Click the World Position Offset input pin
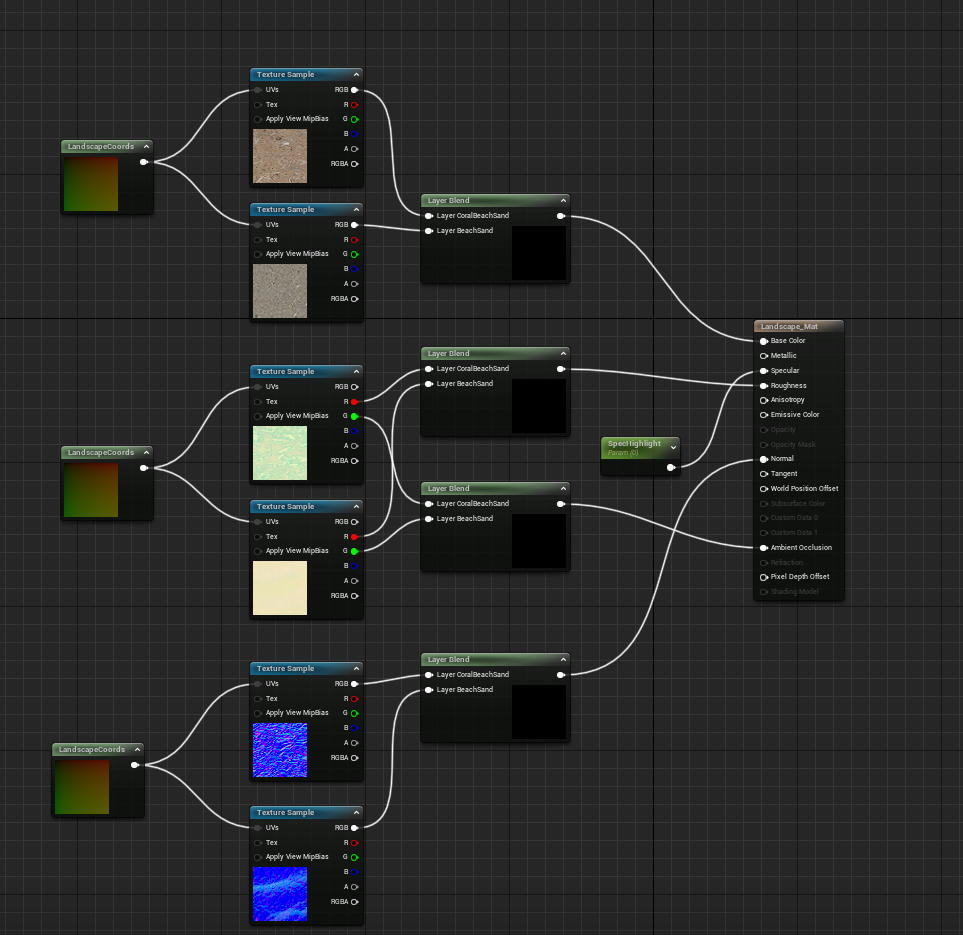 (x=764, y=489)
